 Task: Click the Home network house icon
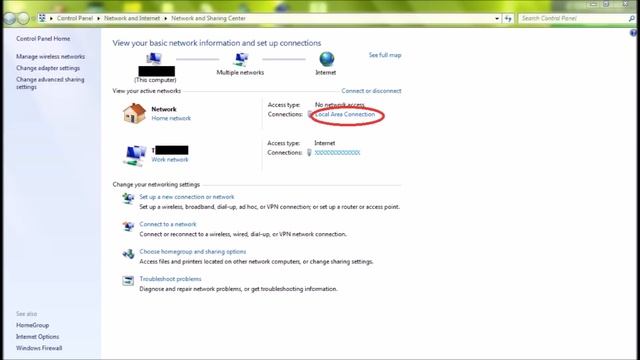click(134, 113)
